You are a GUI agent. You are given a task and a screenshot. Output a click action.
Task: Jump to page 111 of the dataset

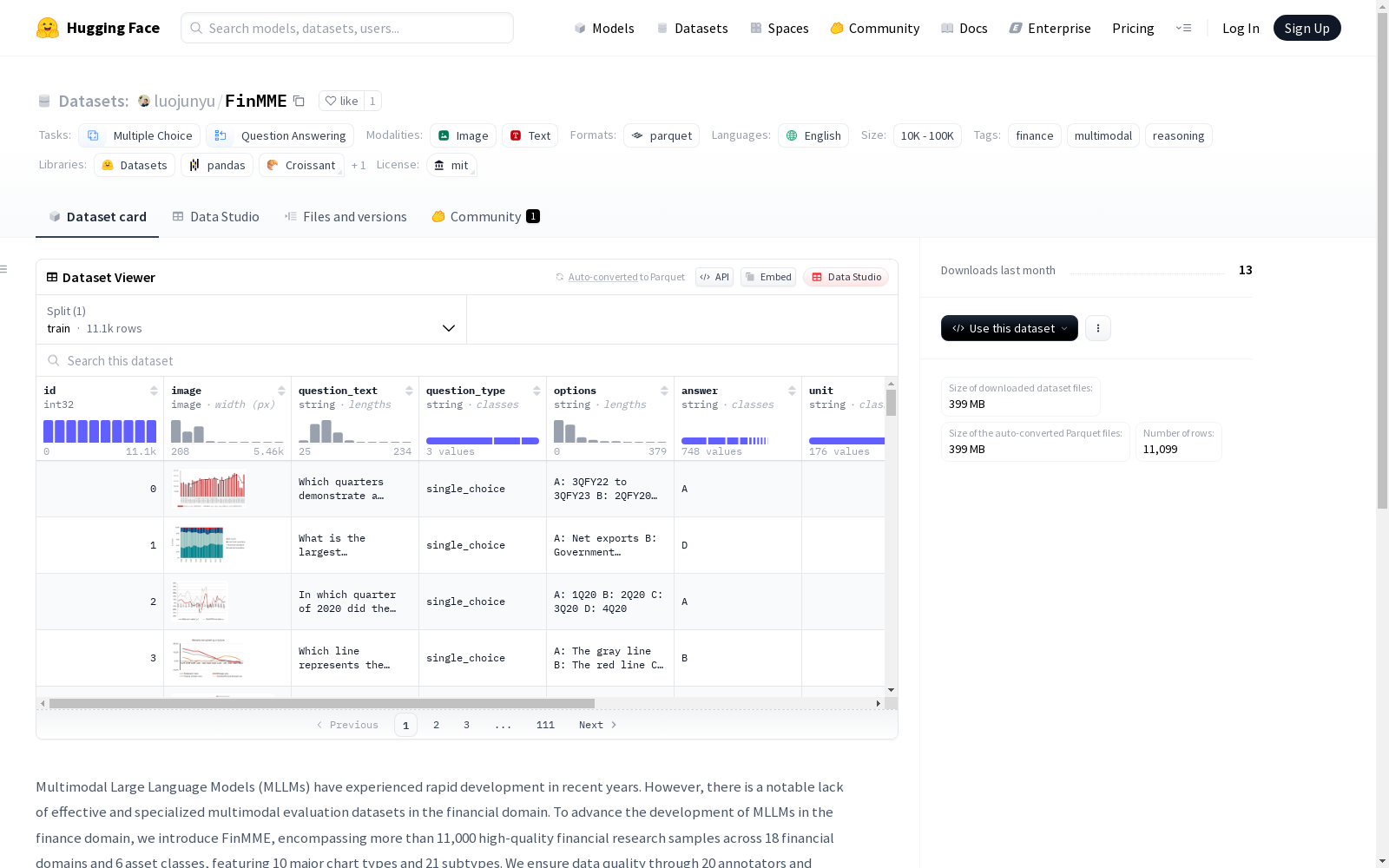(545, 725)
